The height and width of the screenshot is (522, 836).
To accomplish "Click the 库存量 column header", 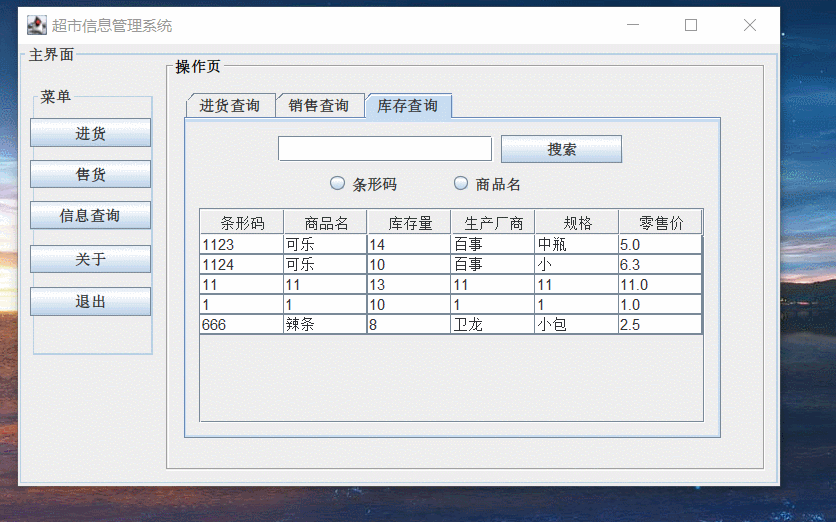I will coord(409,222).
